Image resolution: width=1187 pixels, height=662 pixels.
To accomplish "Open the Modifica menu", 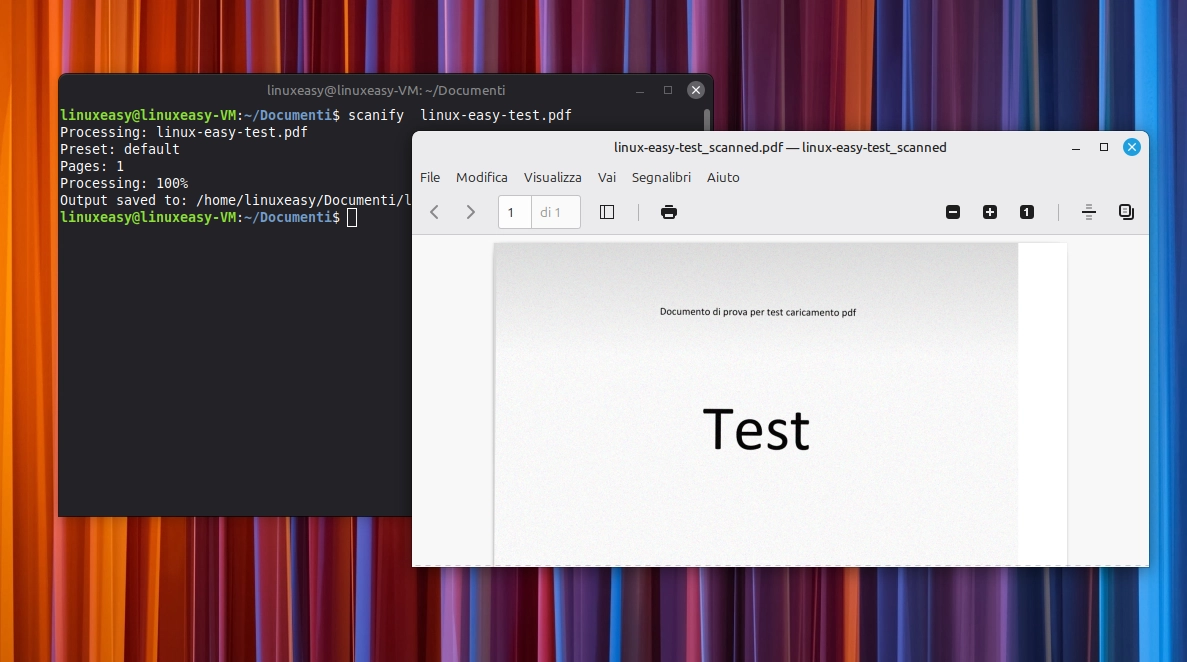I will point(482,177).
